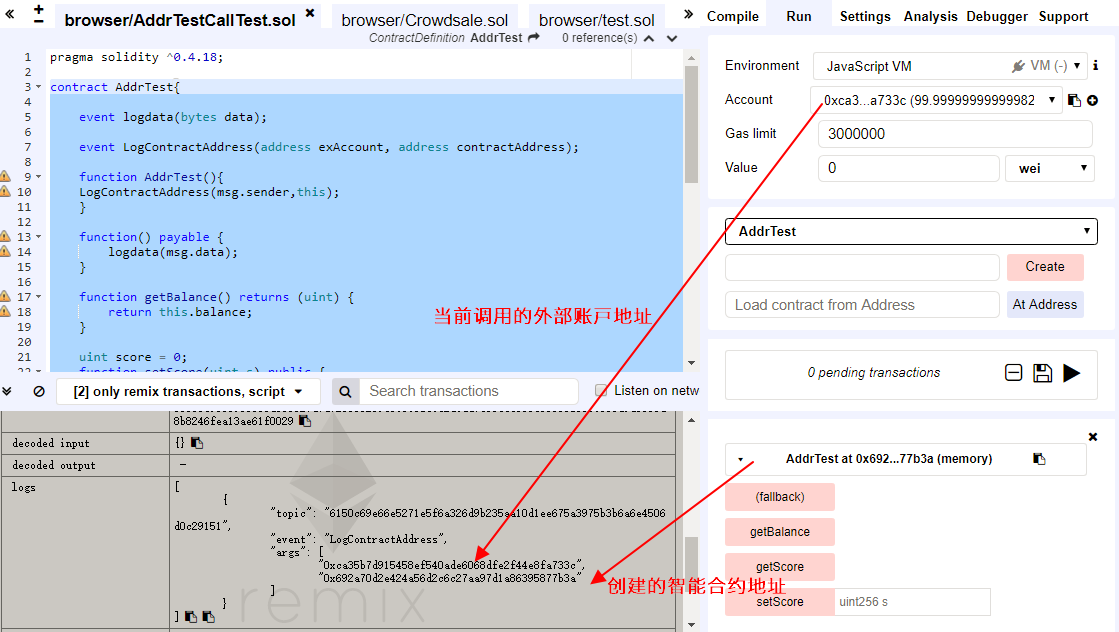Enable Listen on network checkbox
Screen dimensions: 1119x632
click(601, 390)
